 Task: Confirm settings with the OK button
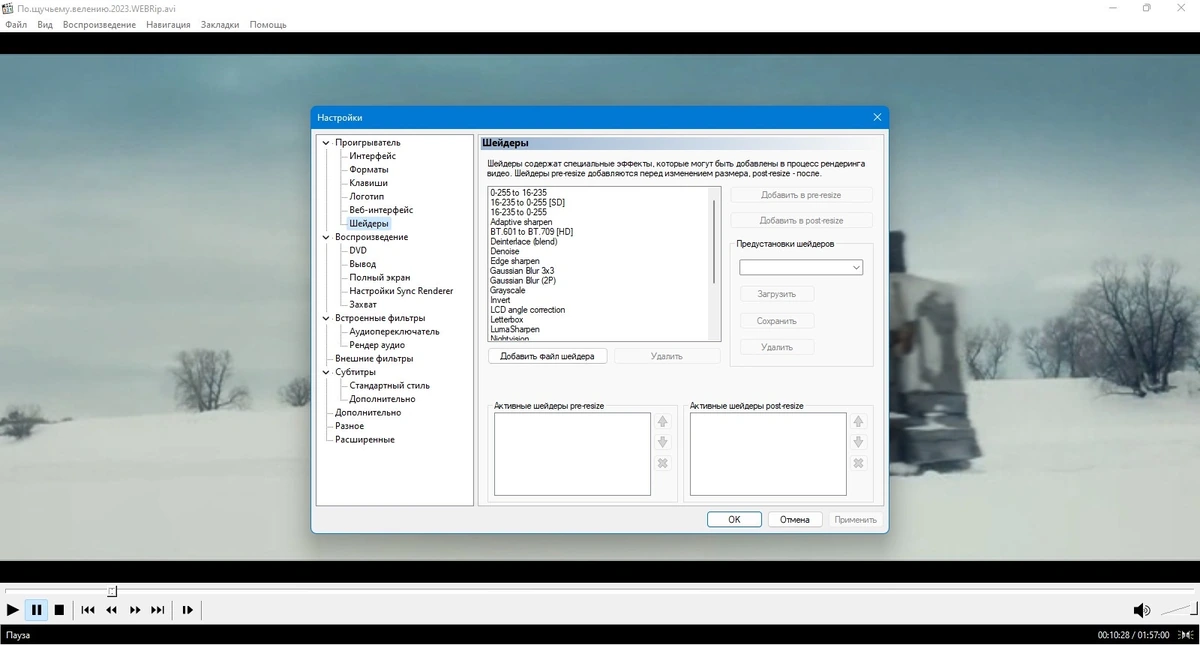(734, 519)
